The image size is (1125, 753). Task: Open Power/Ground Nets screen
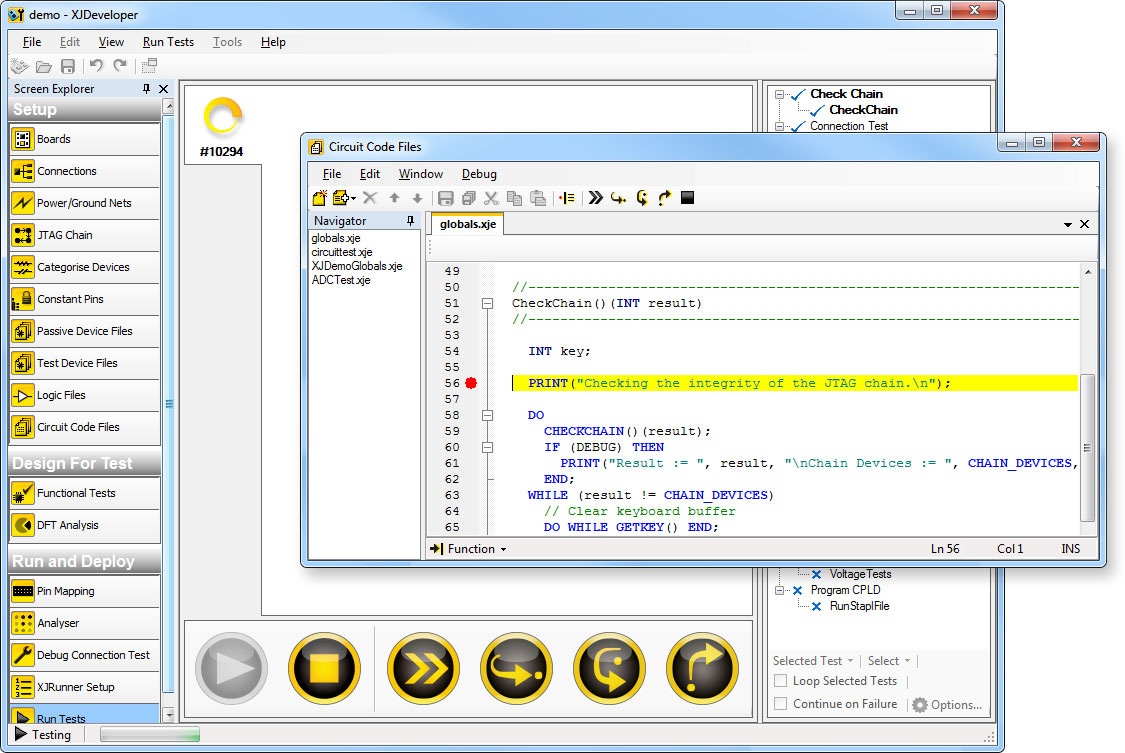[85, 203]
